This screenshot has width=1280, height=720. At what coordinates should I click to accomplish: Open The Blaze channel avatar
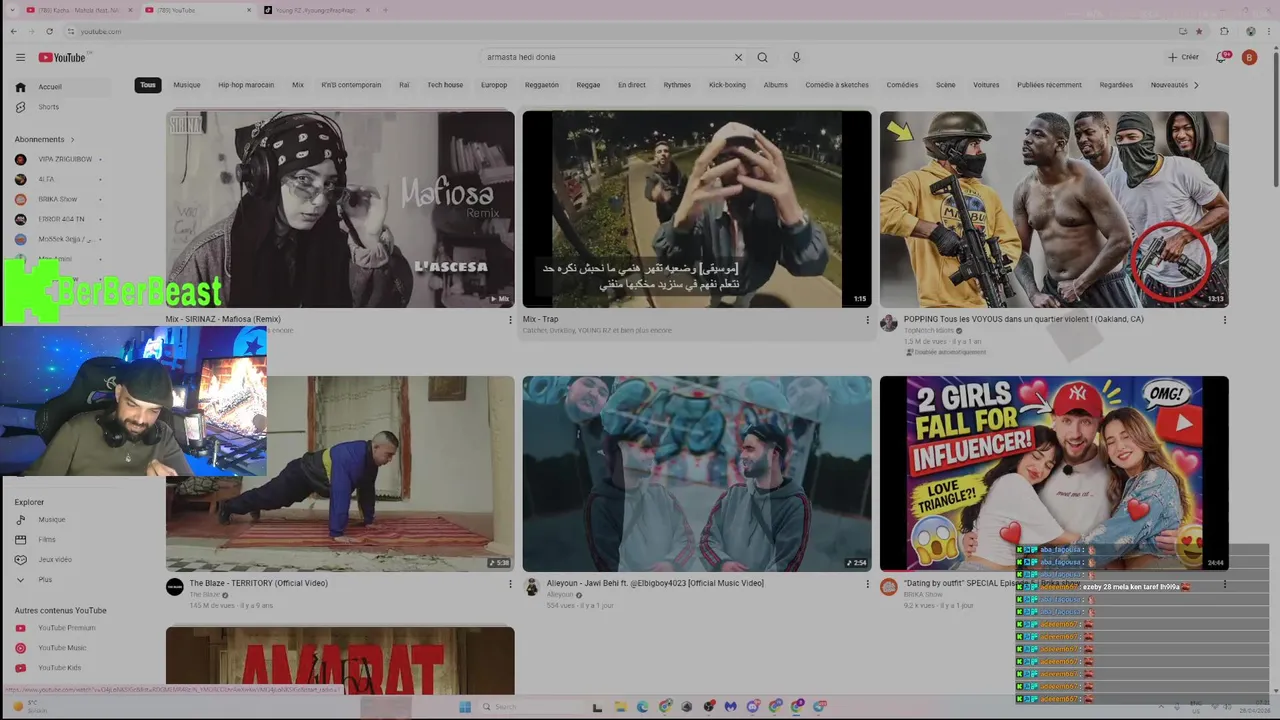click(x=174, y=587)
